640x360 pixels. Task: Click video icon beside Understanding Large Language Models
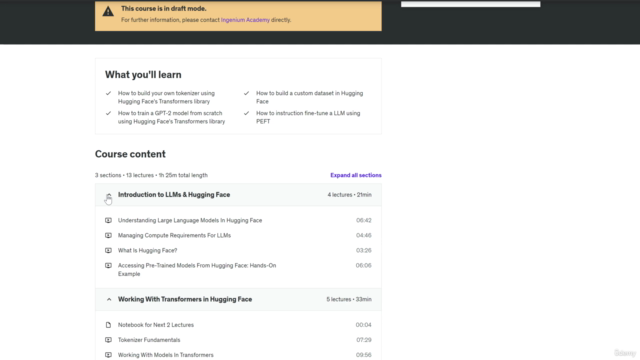[108, 220]
